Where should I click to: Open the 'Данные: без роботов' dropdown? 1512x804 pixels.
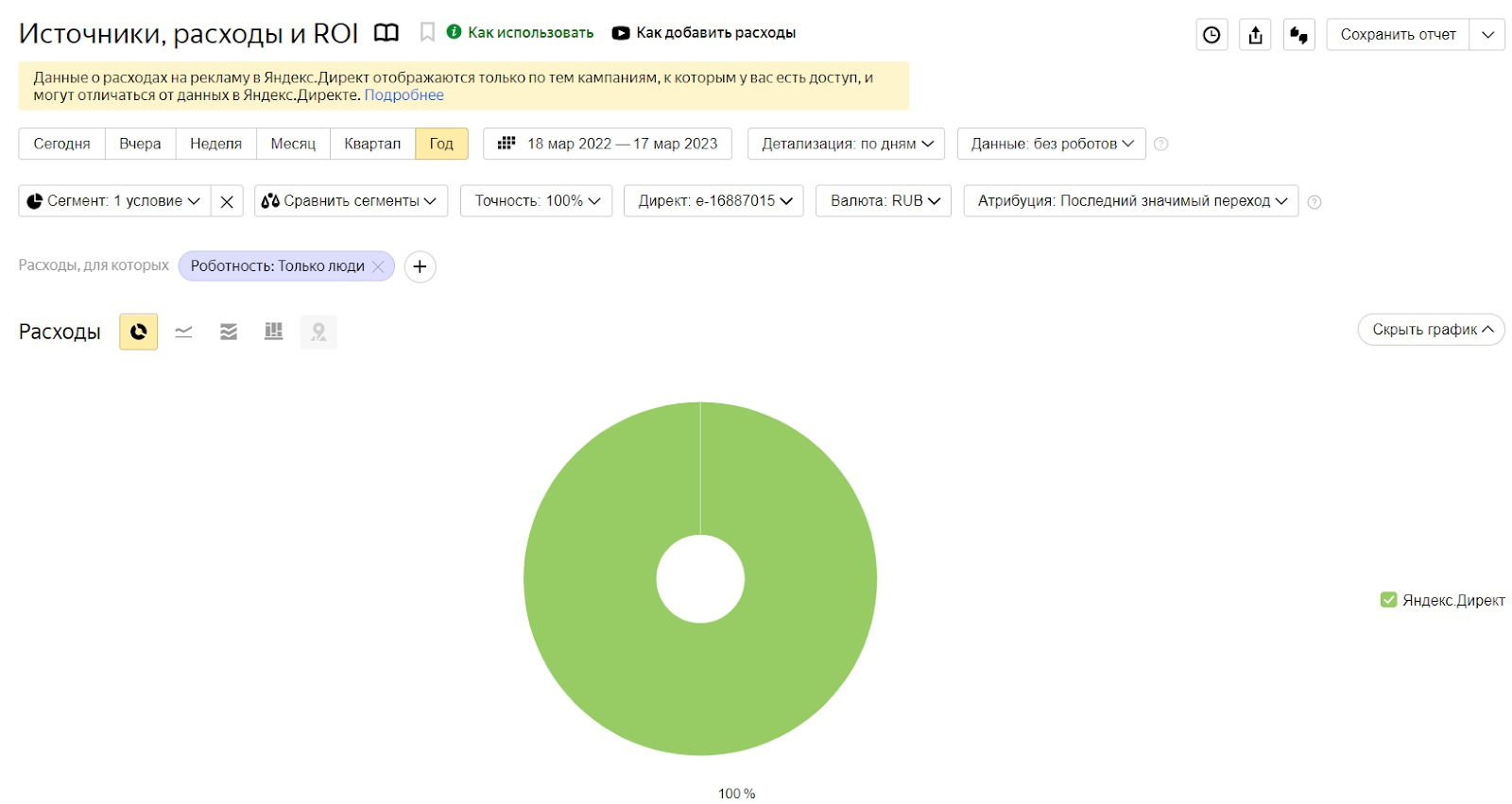(x=1052, y=144)
